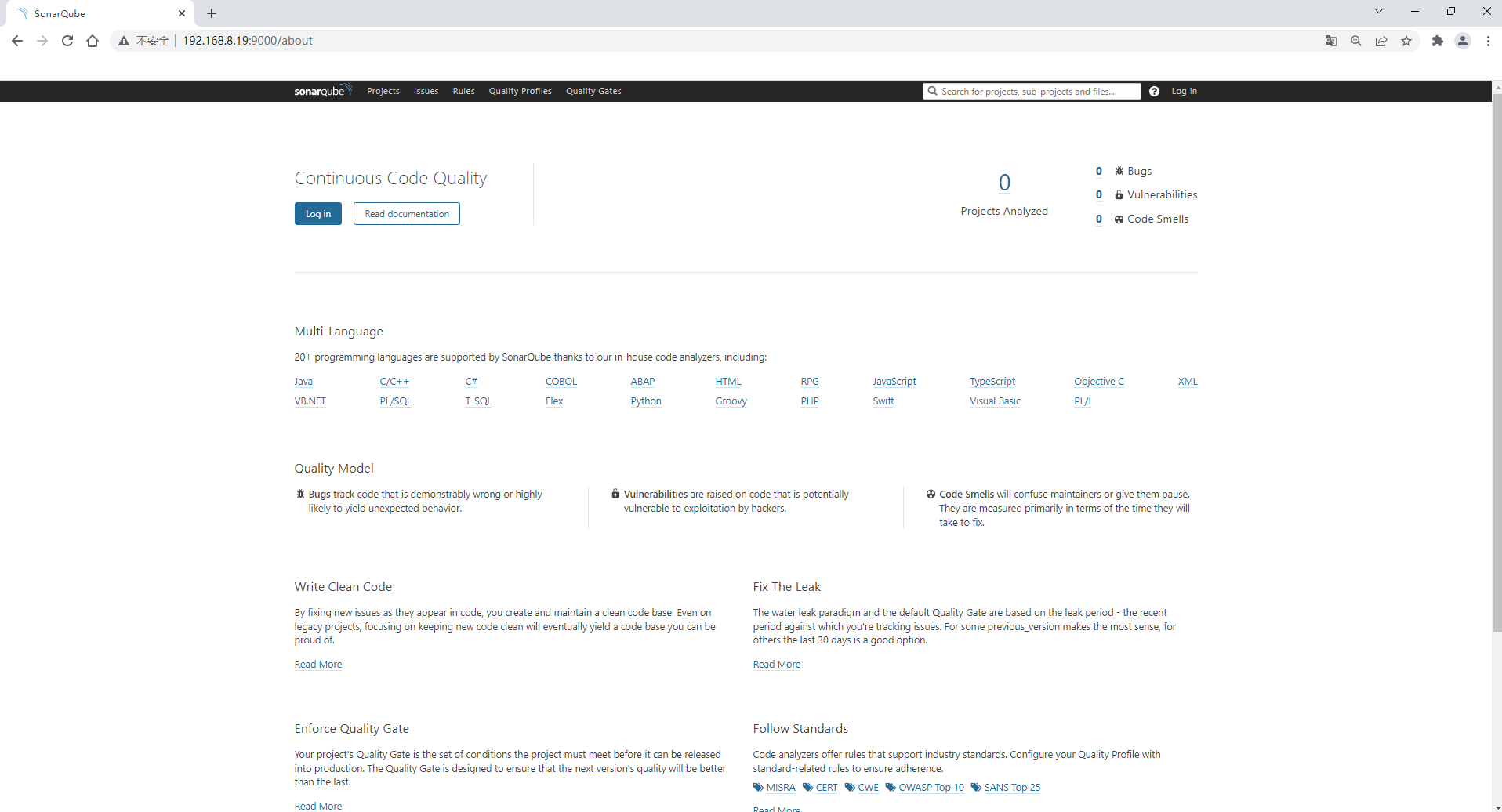The width and height of the screenshot is (1502, 812).
Task: Open the RPG language link
Action: [810, 382]
